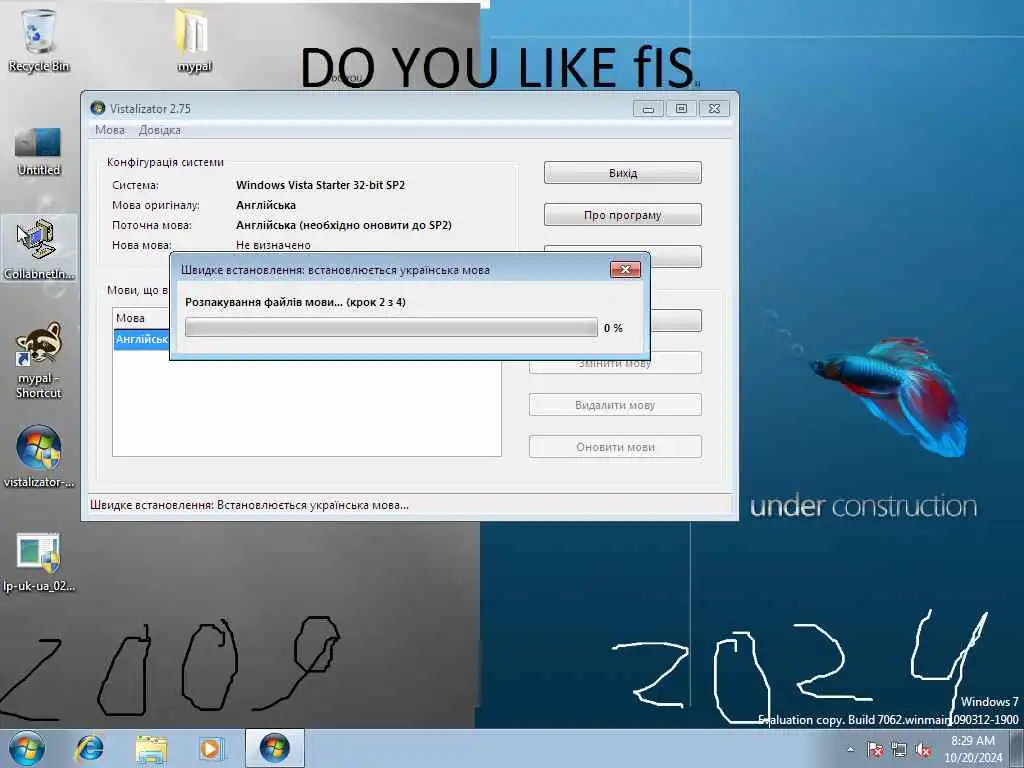
Task: Show hidden tray icons arrow
Action: click(850, 749)
